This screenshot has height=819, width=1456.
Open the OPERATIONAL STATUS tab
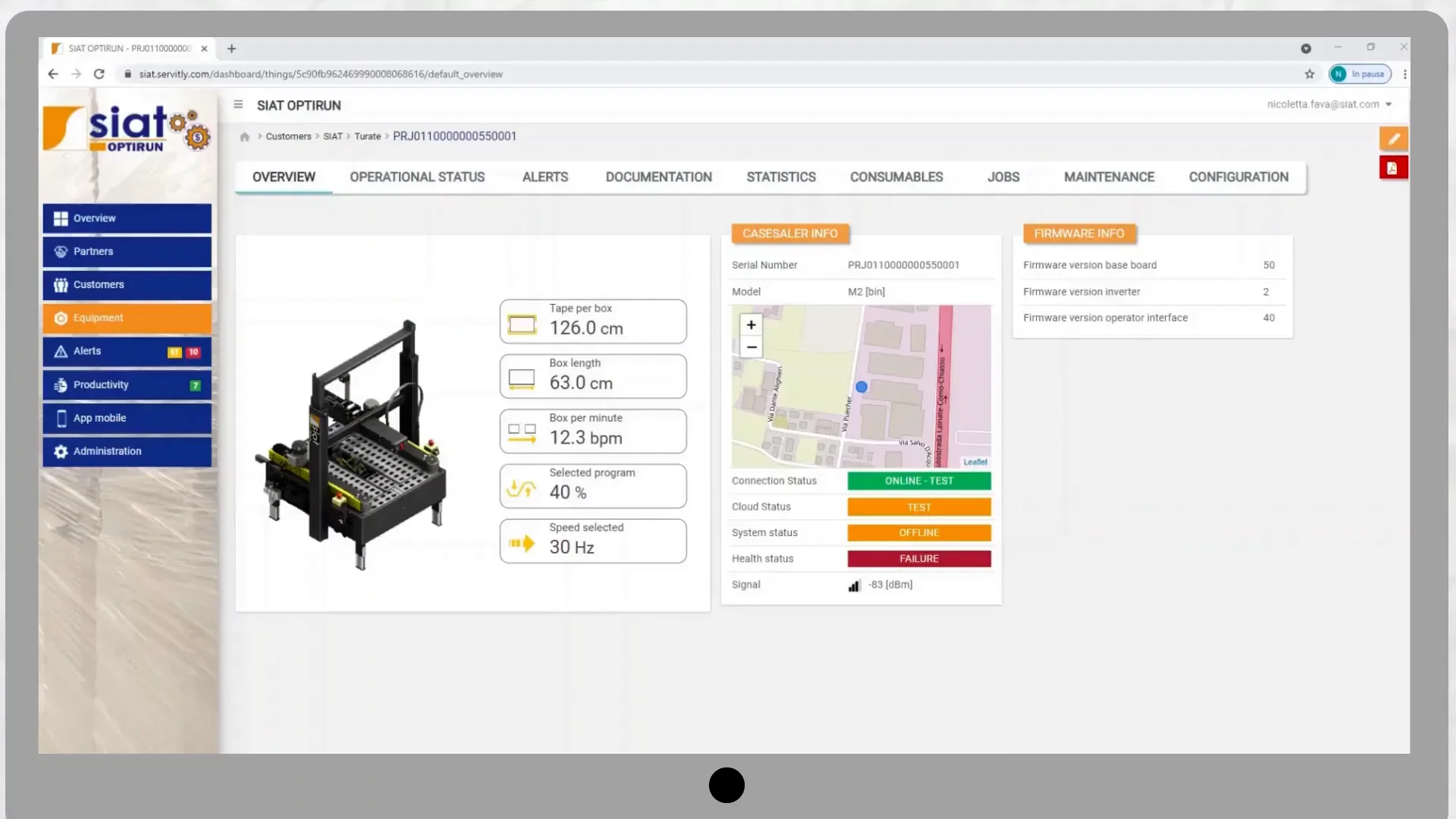click(x=417, y=177)
